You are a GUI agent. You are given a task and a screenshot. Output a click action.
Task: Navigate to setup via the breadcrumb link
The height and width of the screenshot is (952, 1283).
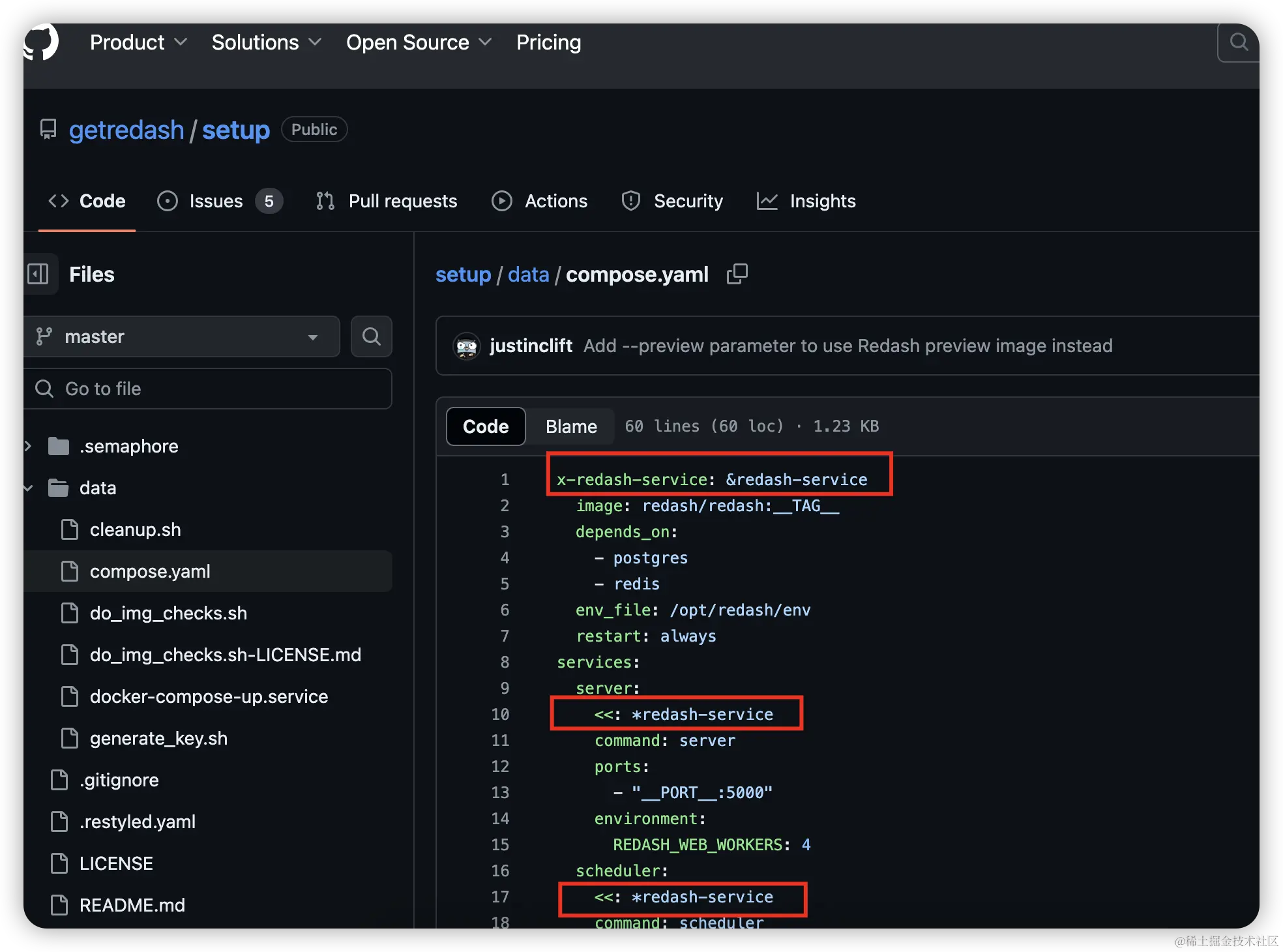[463, 274]
